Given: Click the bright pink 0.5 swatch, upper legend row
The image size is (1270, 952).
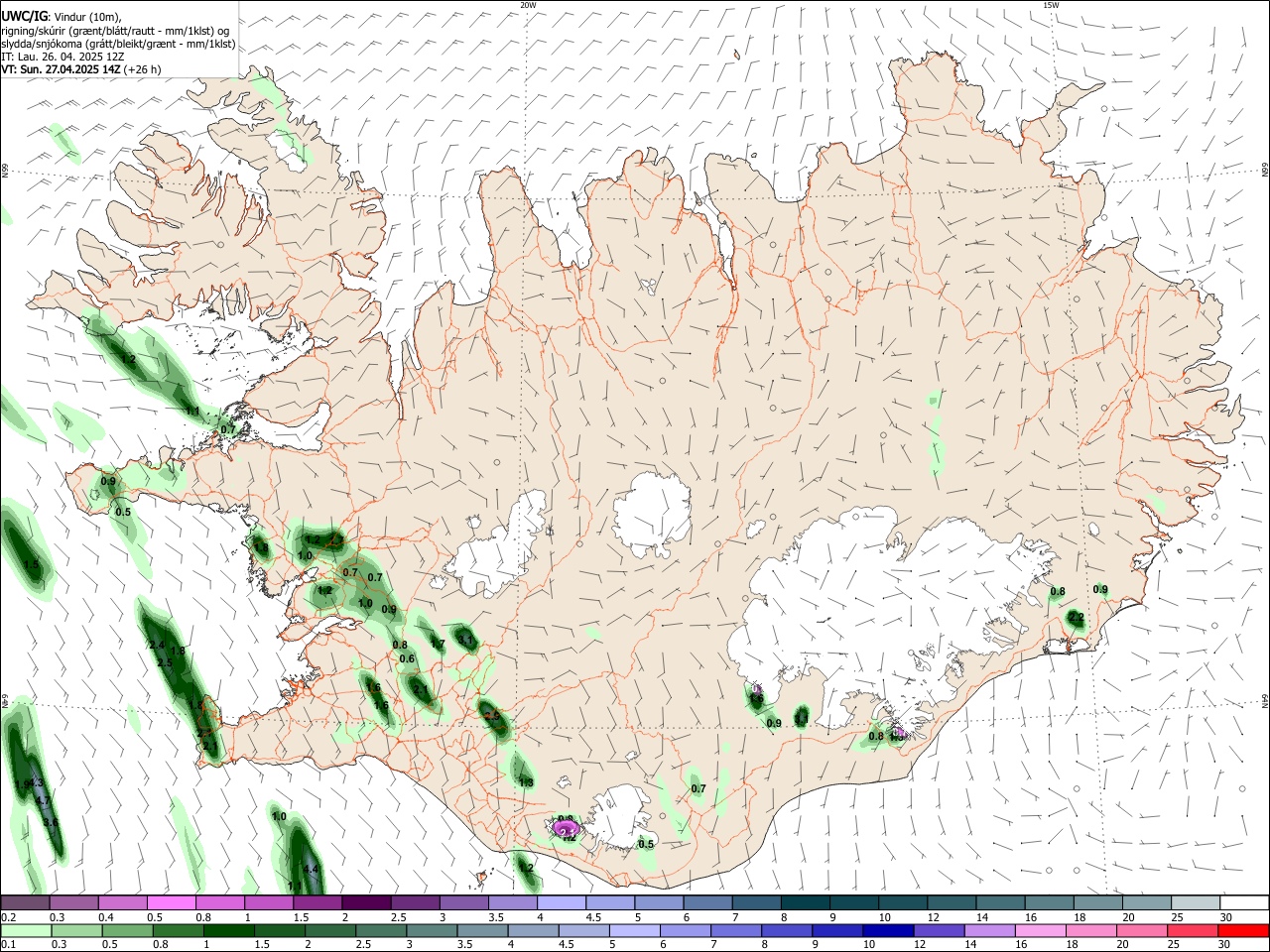Looking at the screenshot, I should coord(172,903).
